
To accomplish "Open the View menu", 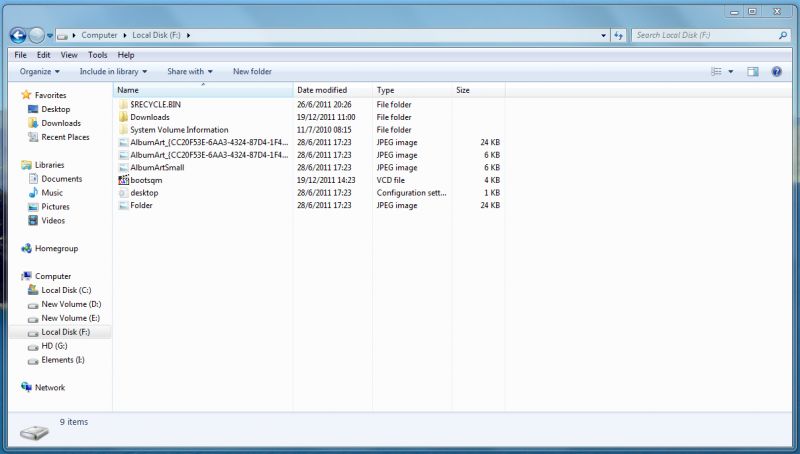I will pos(69,55).
